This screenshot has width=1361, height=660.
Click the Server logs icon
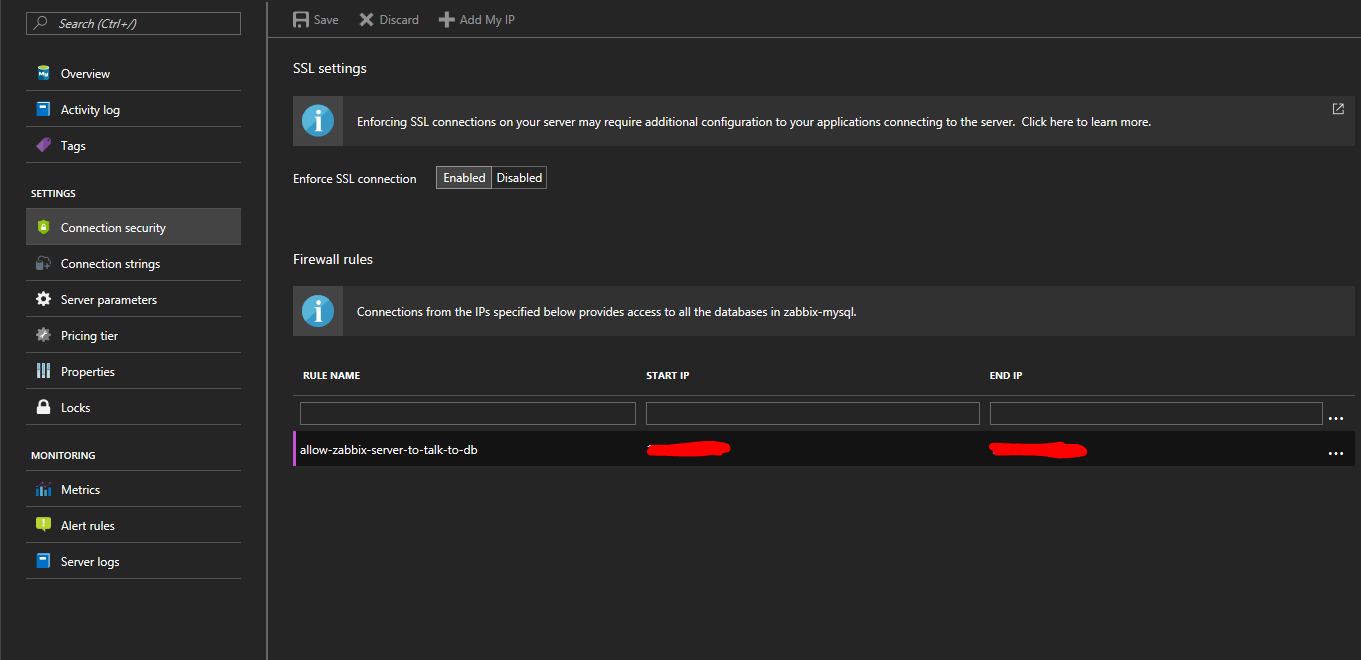click(x=43, y=561)
